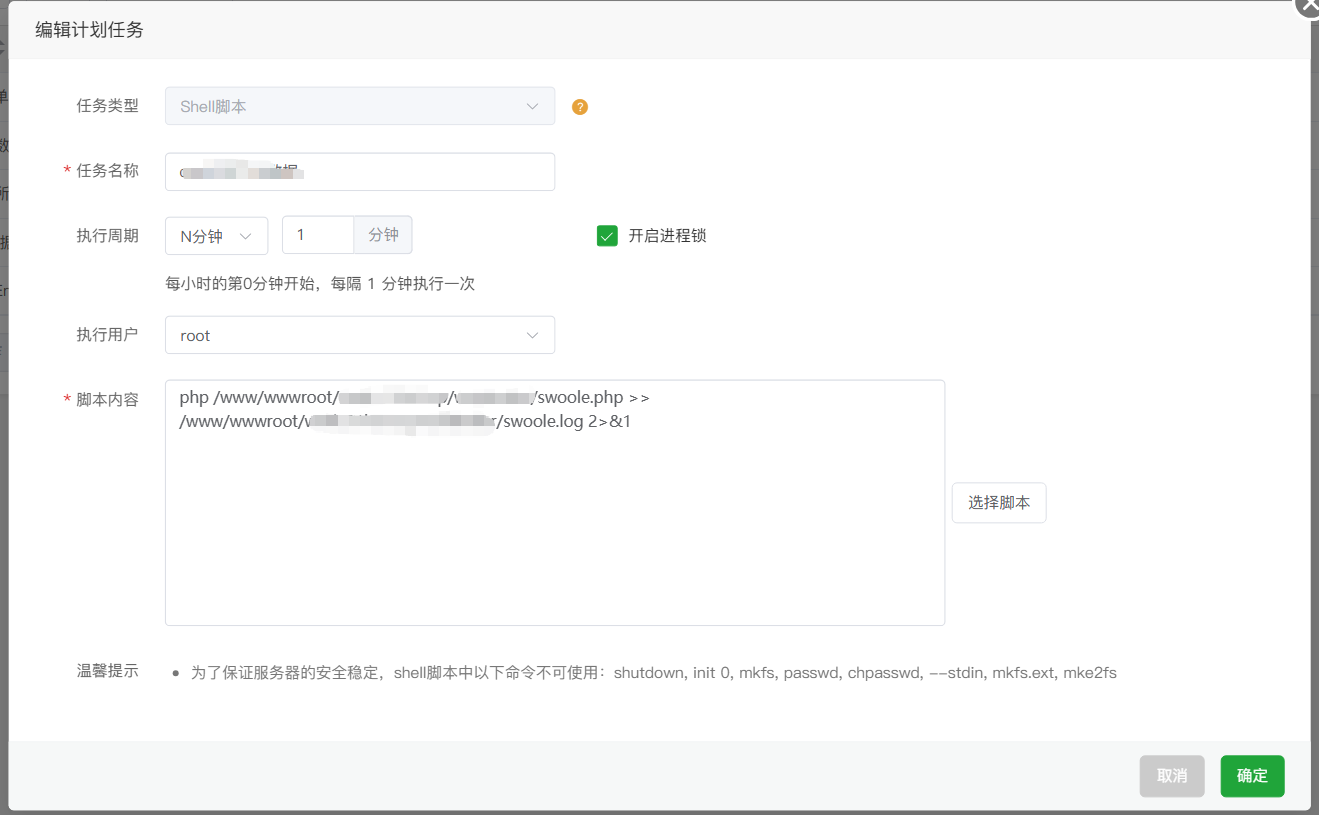Click the green 确定 confirm button
Image resolution: width=1319 pixels, height=815 pixels.
pos(1252,776)
